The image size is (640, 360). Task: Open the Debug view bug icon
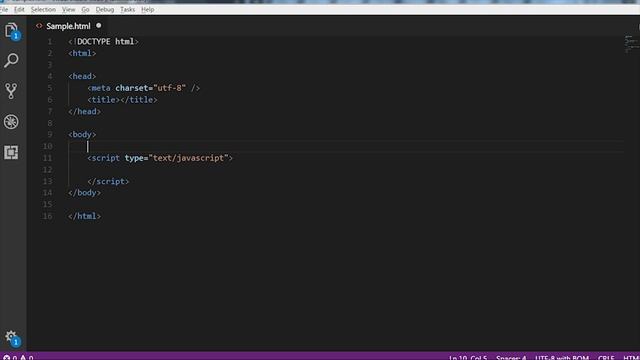[11, 122]
